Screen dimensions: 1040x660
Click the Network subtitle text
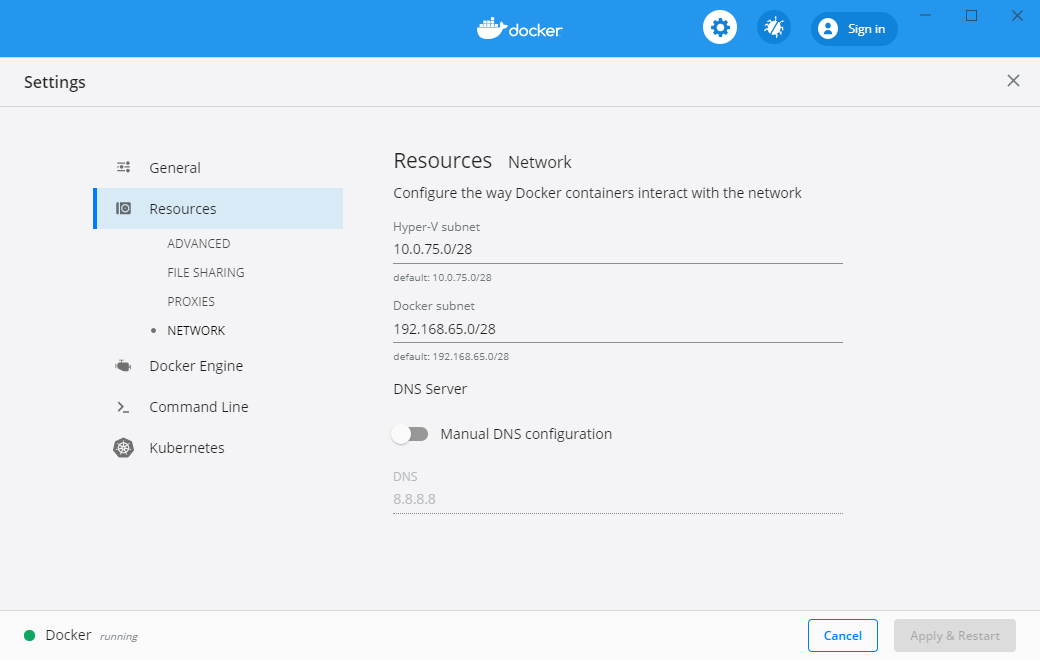(539, 162)
